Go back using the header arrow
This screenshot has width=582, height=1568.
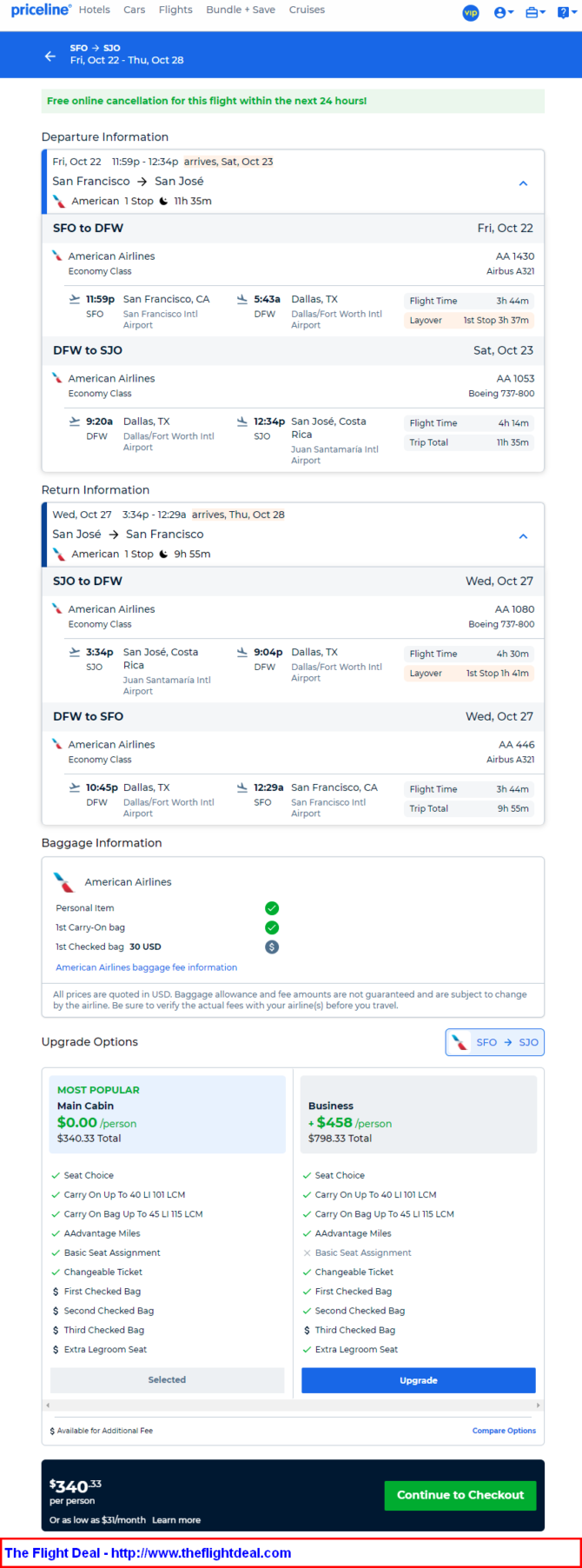[x=50, y=56]
